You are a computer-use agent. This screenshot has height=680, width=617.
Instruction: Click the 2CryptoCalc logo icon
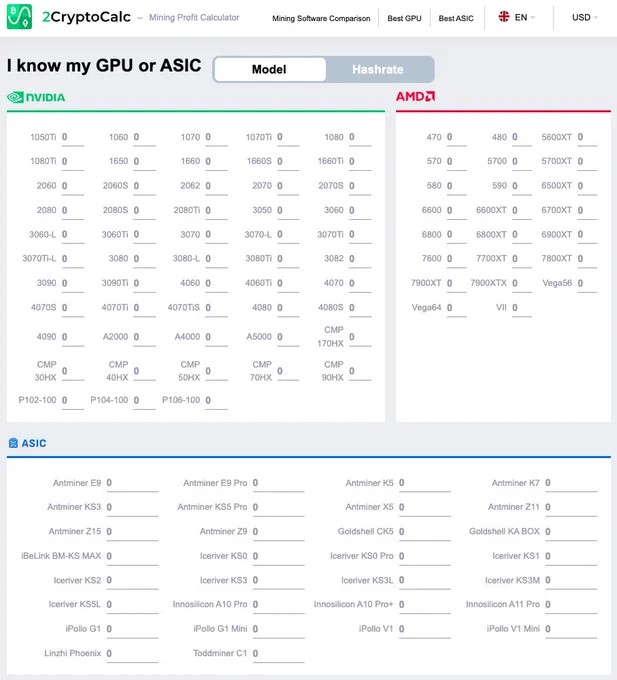(20, 16)
